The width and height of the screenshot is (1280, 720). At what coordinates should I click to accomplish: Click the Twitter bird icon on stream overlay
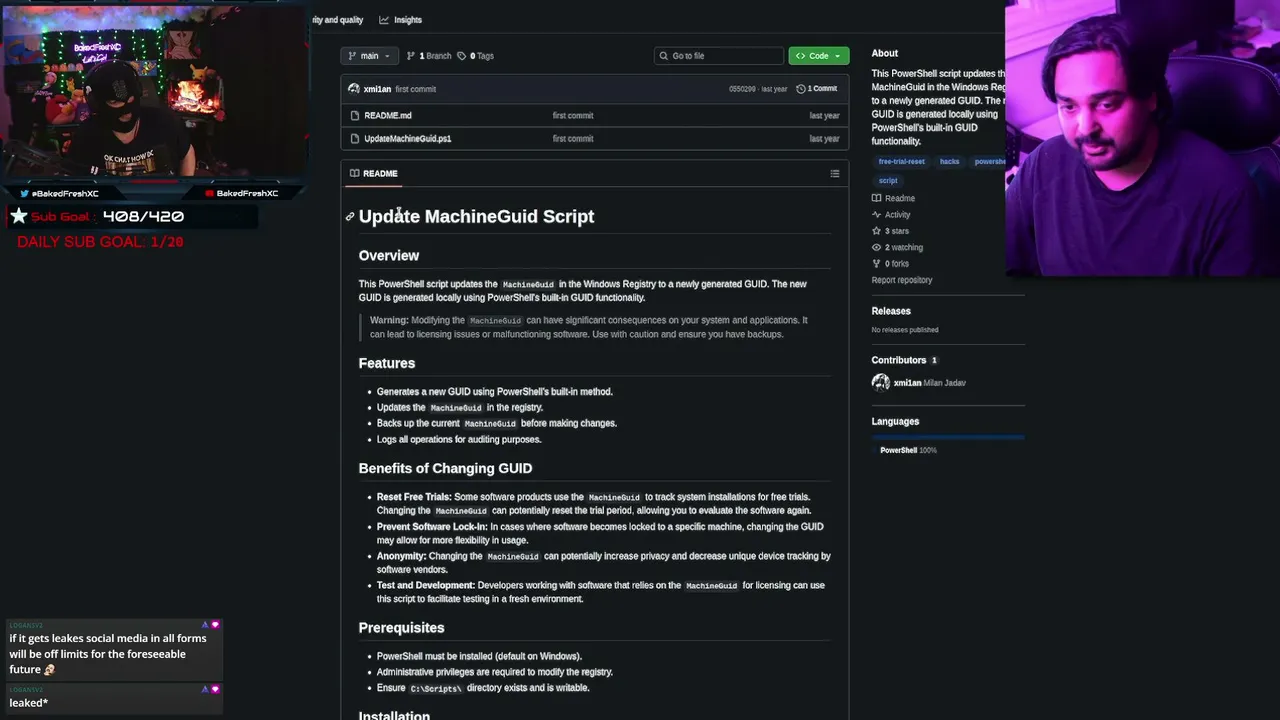tap(24, 193)
